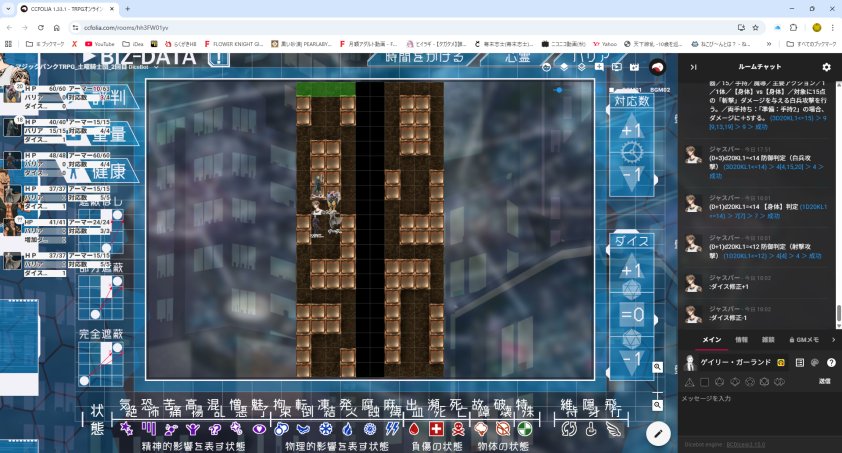Screen dimensions: 842x453
Task: Click the 死亡 (dead) skull icon
Action: (x=458, y=429)
